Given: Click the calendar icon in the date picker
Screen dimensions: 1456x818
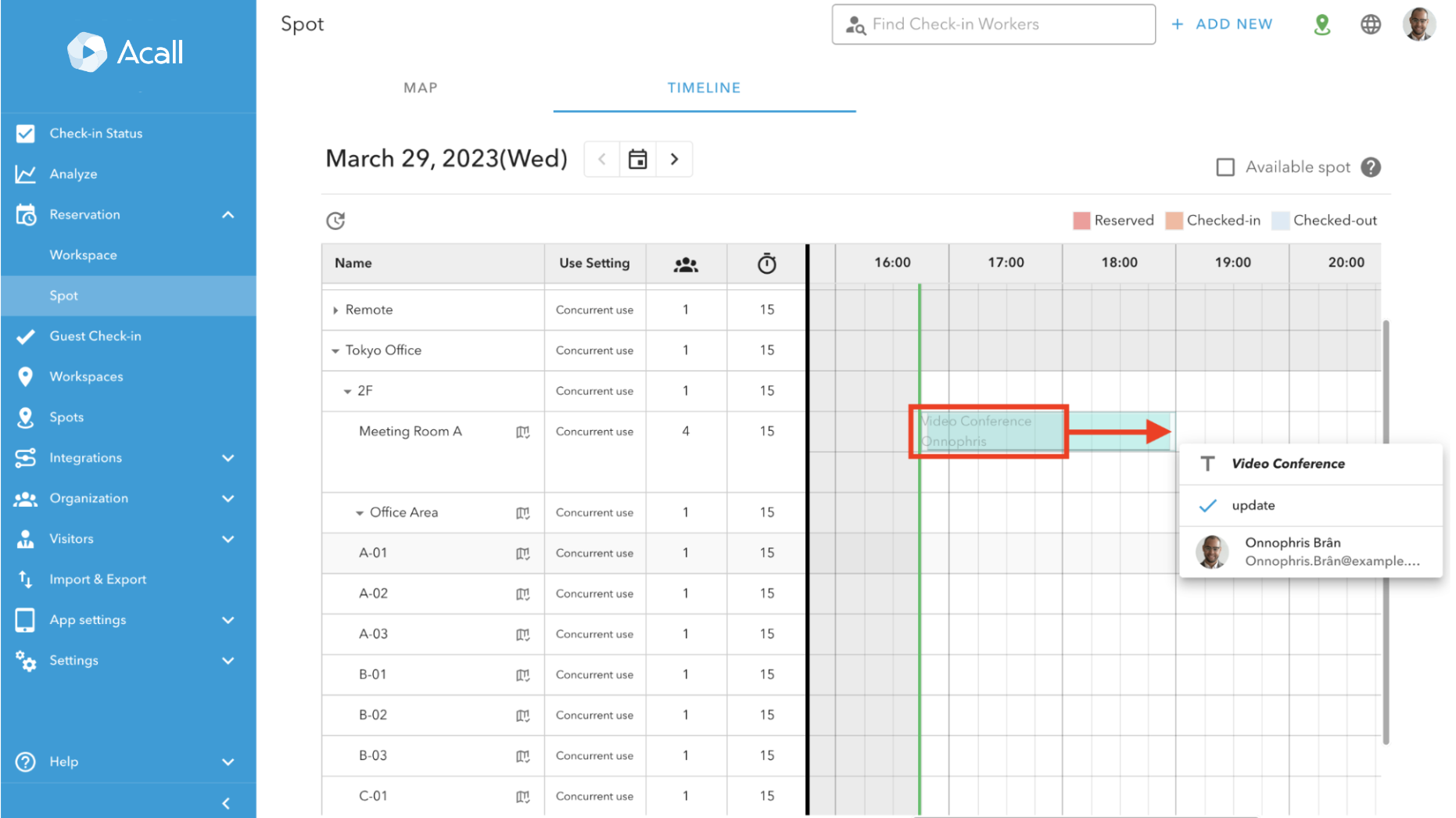Looking at the screenshot, I should click(637, 158).
